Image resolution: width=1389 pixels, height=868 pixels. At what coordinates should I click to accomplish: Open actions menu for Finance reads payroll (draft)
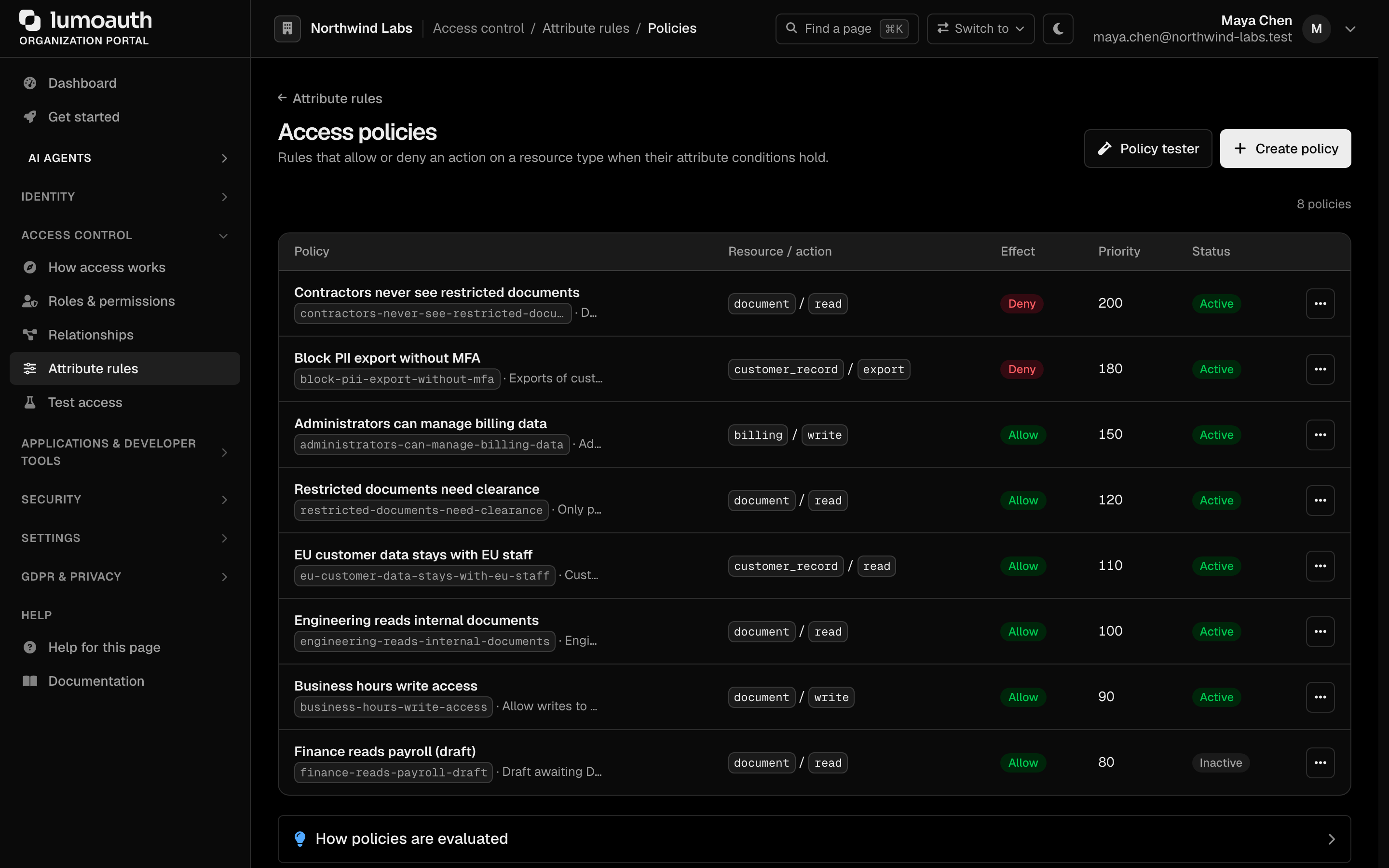tap(1320, 763)
